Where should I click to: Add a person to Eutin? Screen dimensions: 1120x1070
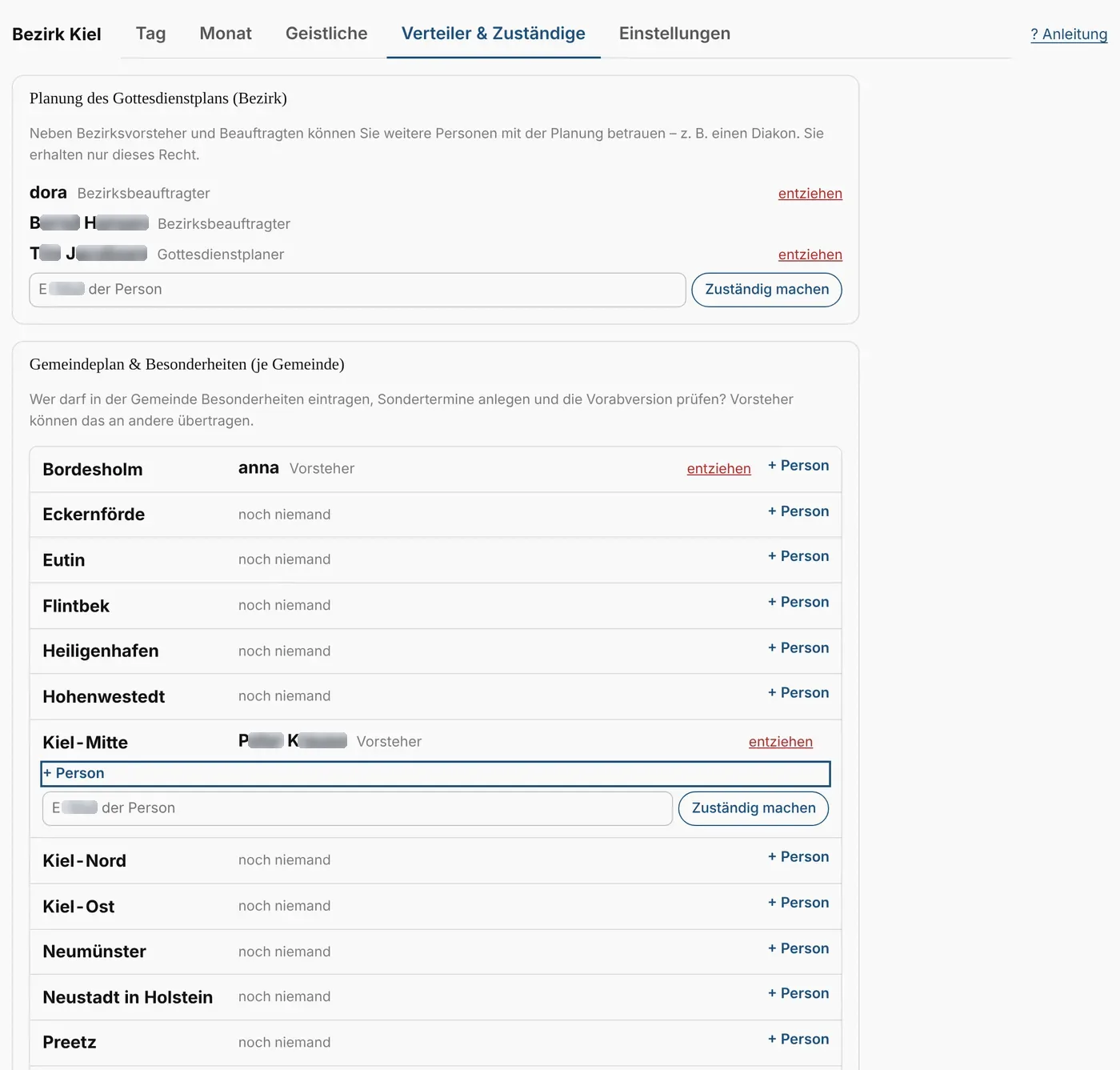pyautogui.click(x=798, y=556)
